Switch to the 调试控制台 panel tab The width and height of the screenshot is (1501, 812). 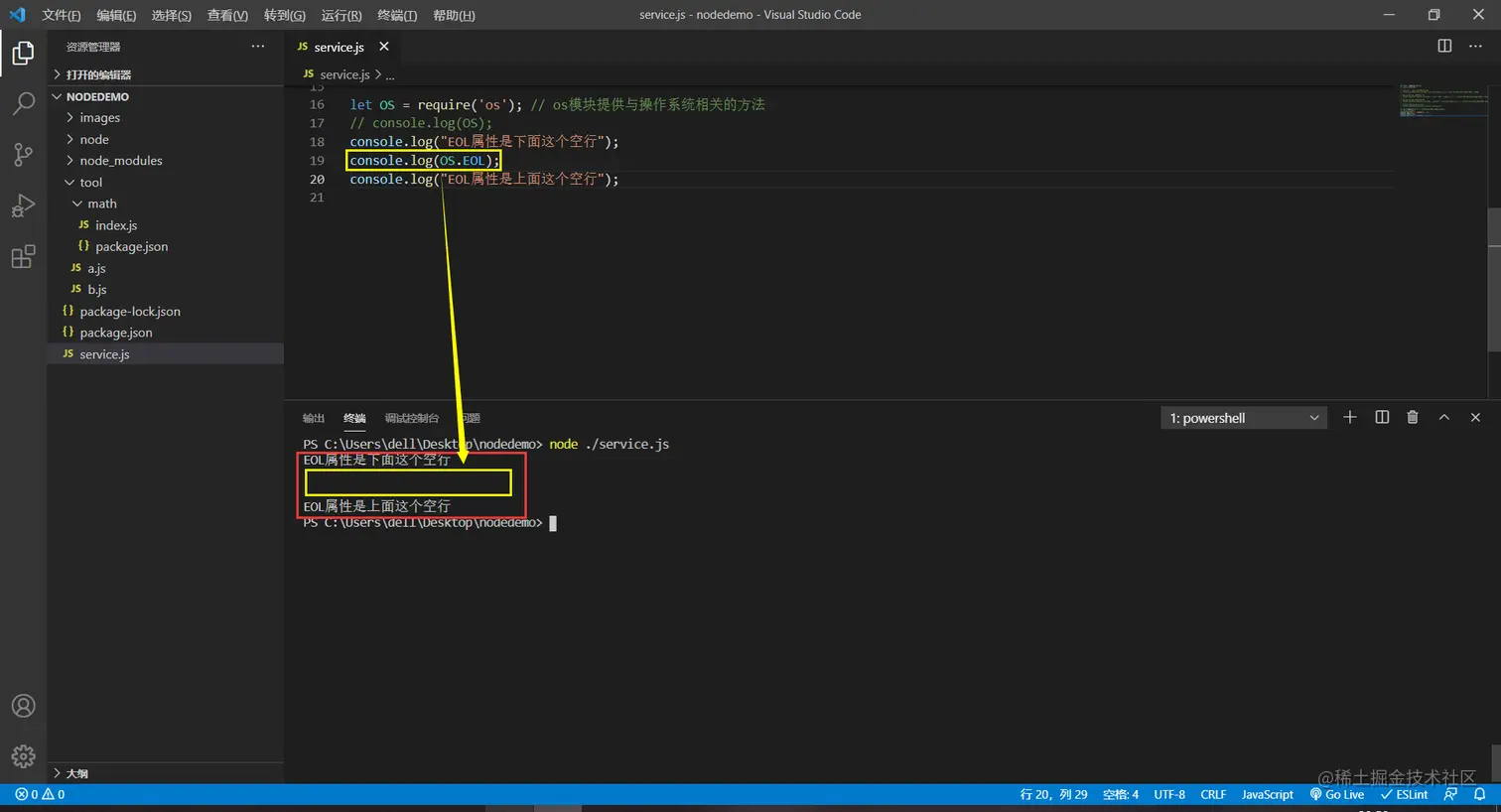412,418
